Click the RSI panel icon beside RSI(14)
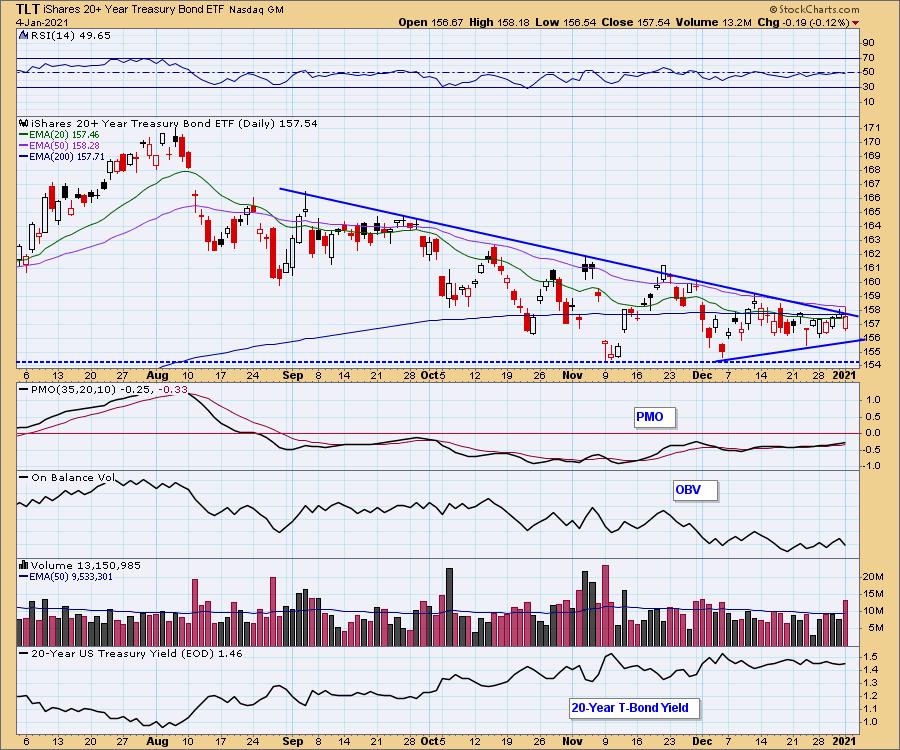 pos(24,35)
